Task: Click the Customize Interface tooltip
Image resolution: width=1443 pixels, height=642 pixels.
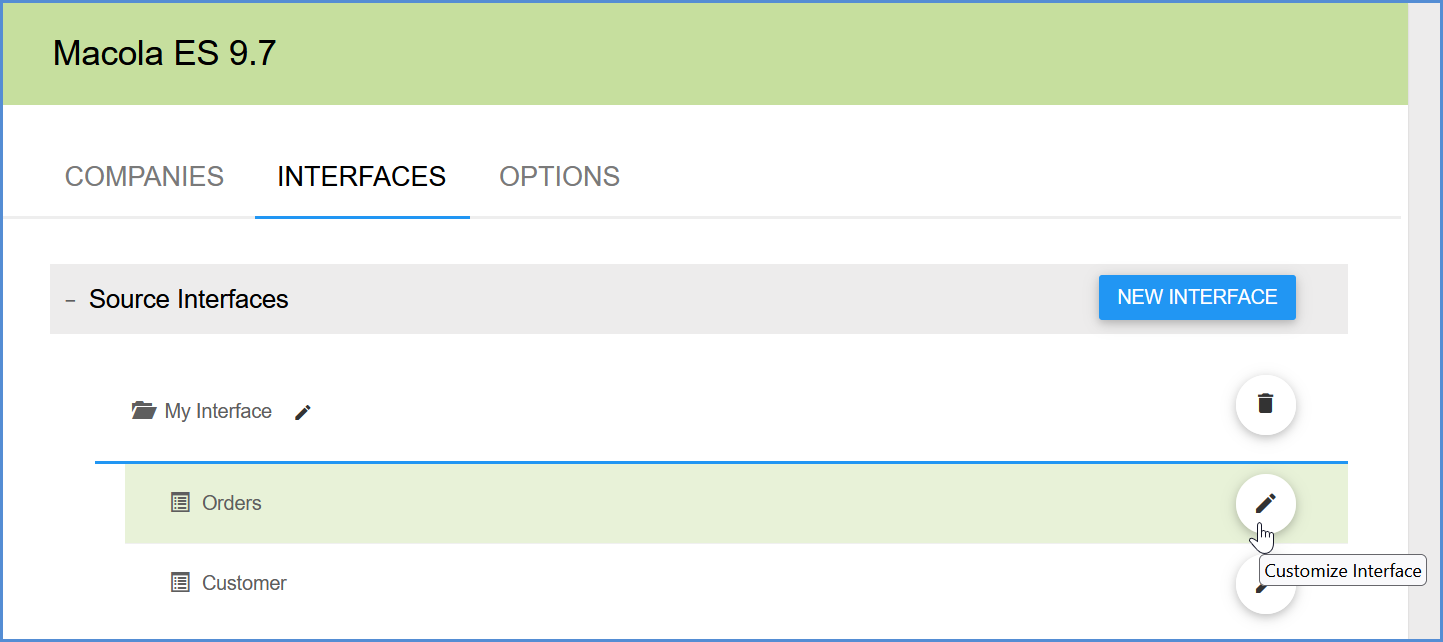Action: pos(1342,571)
